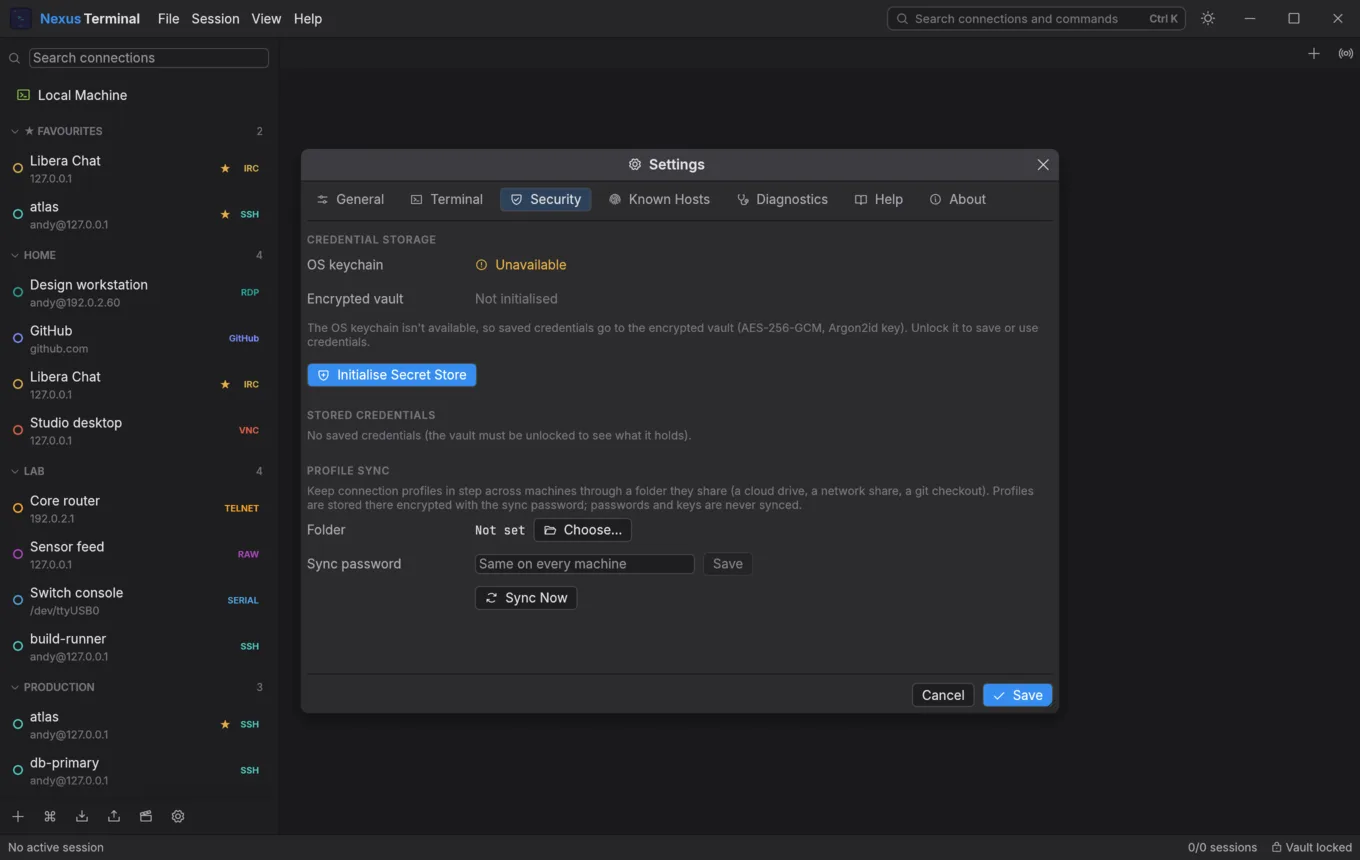1360x860 pixels.
Task: Click the Search connections and commands box
Action: pyautogui.click(x=1036, y=19)
